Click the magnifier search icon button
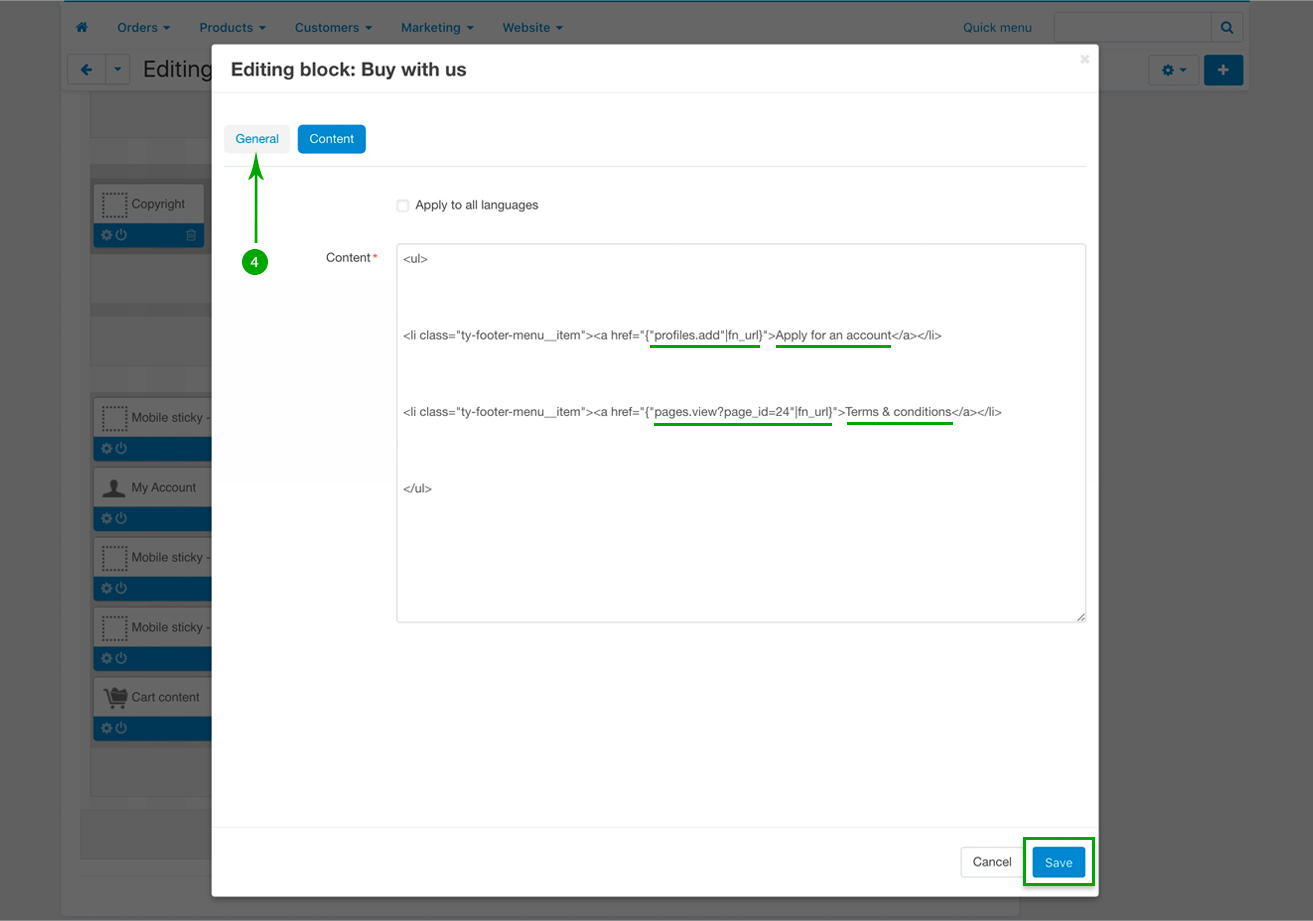 coord(1227,27)
